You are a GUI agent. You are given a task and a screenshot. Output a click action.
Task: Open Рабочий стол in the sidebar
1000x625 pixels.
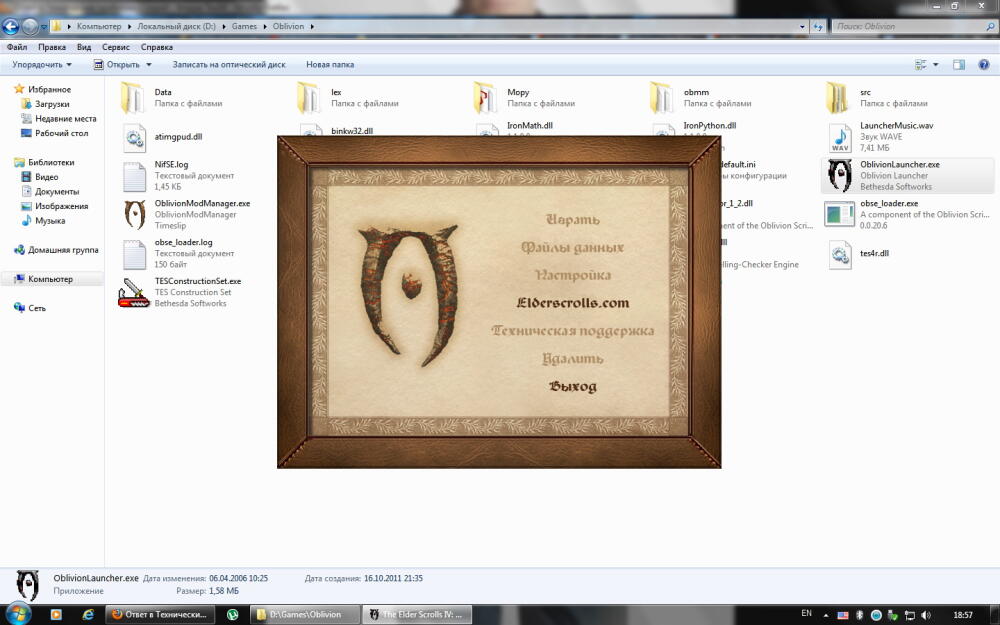[61, 133]
